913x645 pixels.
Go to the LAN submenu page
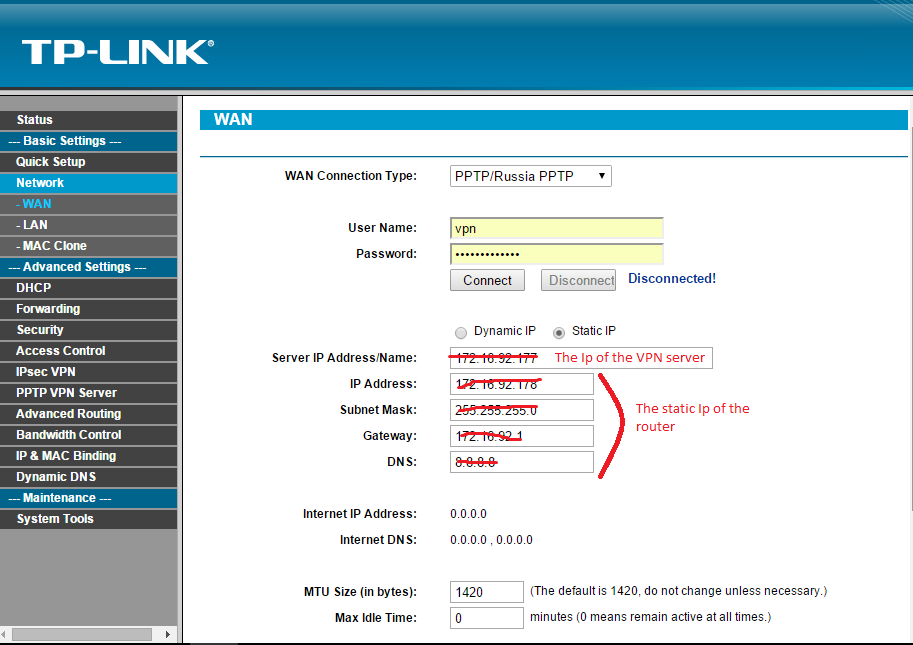[x=34, y=225]
